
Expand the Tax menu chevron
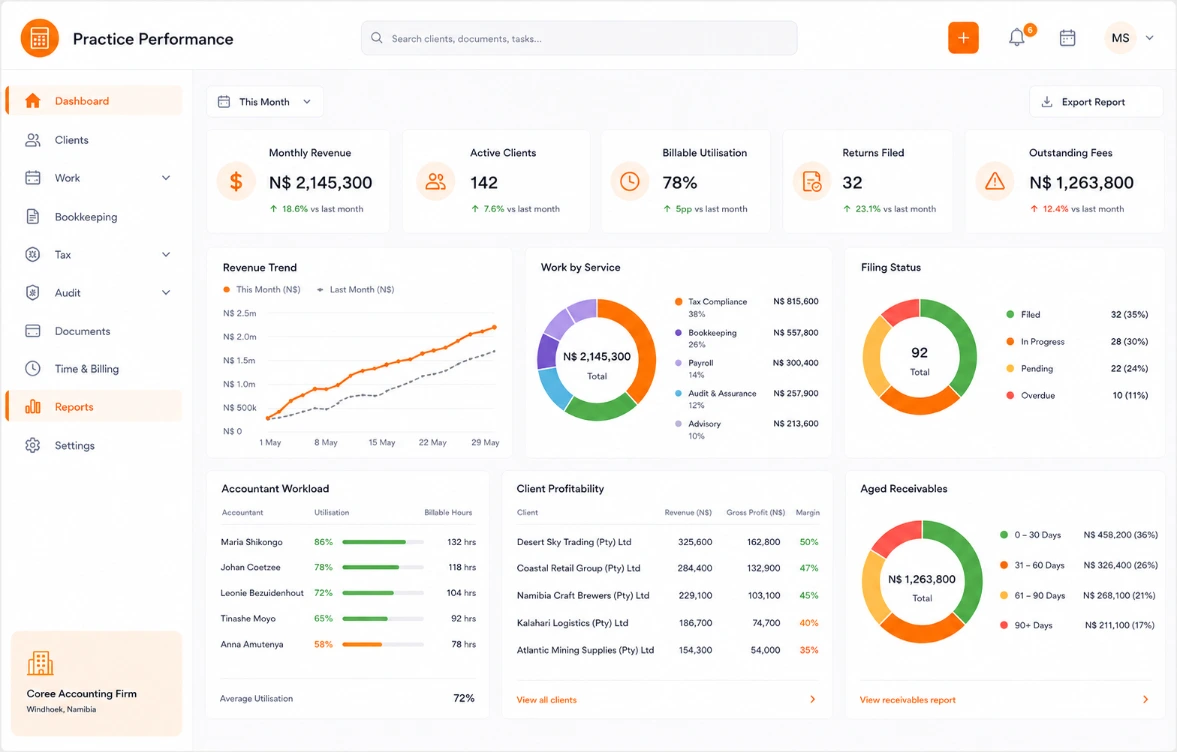pyautogui.click(x=166, y=254)
